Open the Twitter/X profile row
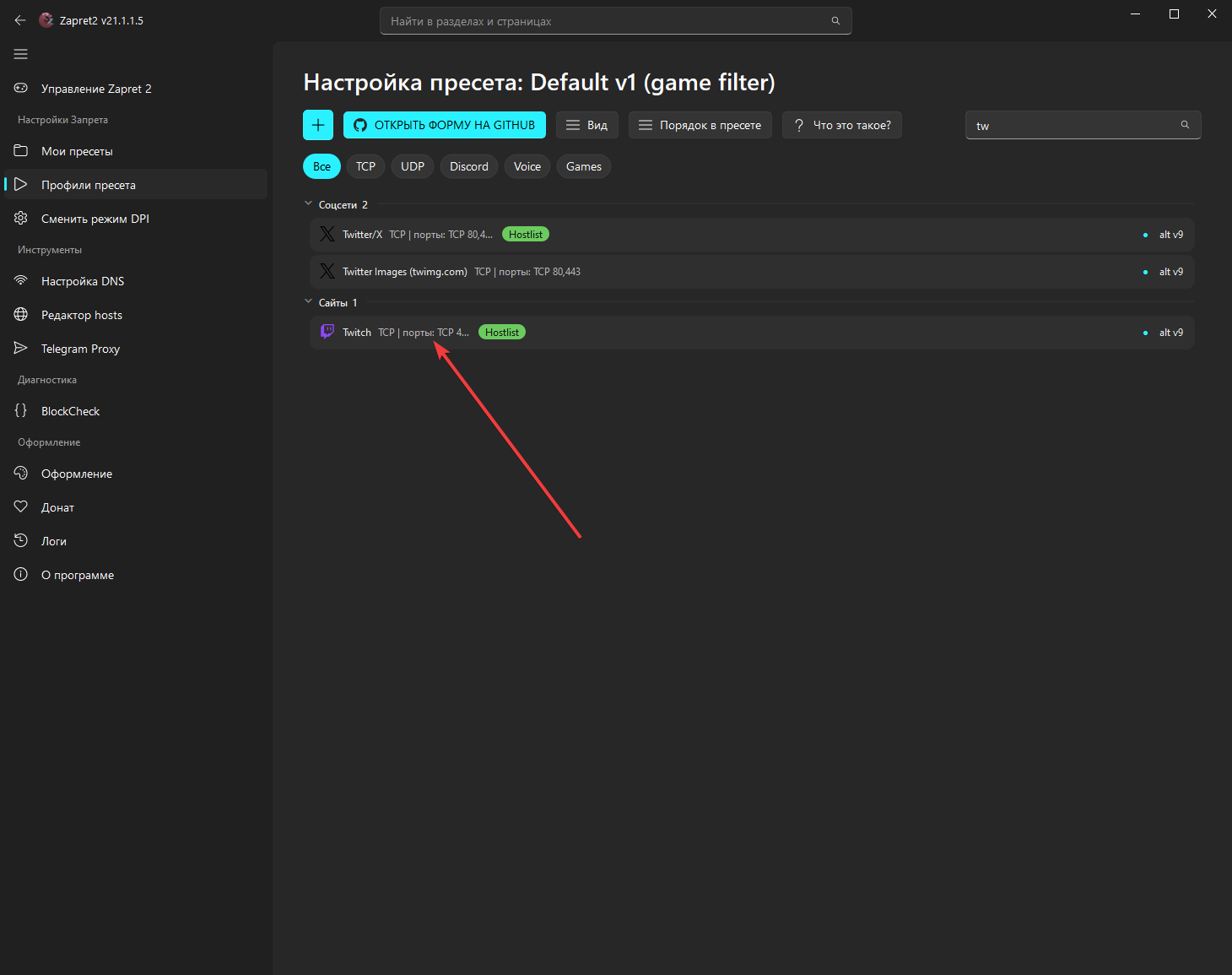Image resolution: width=1232 pixels, height=975 pixels. [752, 235]
